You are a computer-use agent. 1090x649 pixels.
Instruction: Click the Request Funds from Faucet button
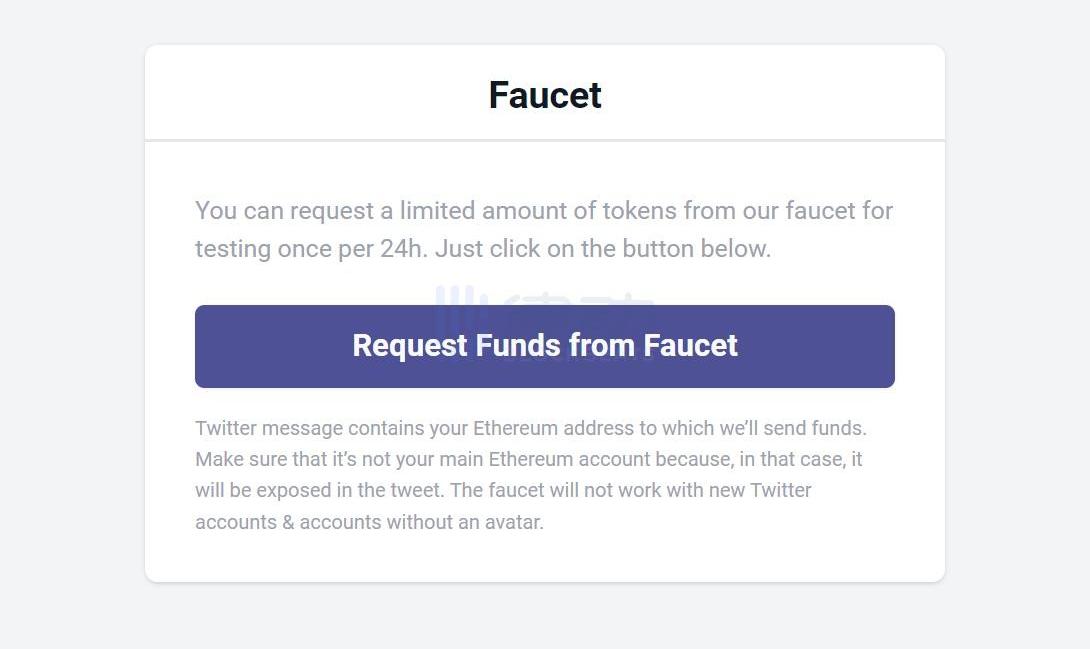pyautogui.click(x=544, y=346)
